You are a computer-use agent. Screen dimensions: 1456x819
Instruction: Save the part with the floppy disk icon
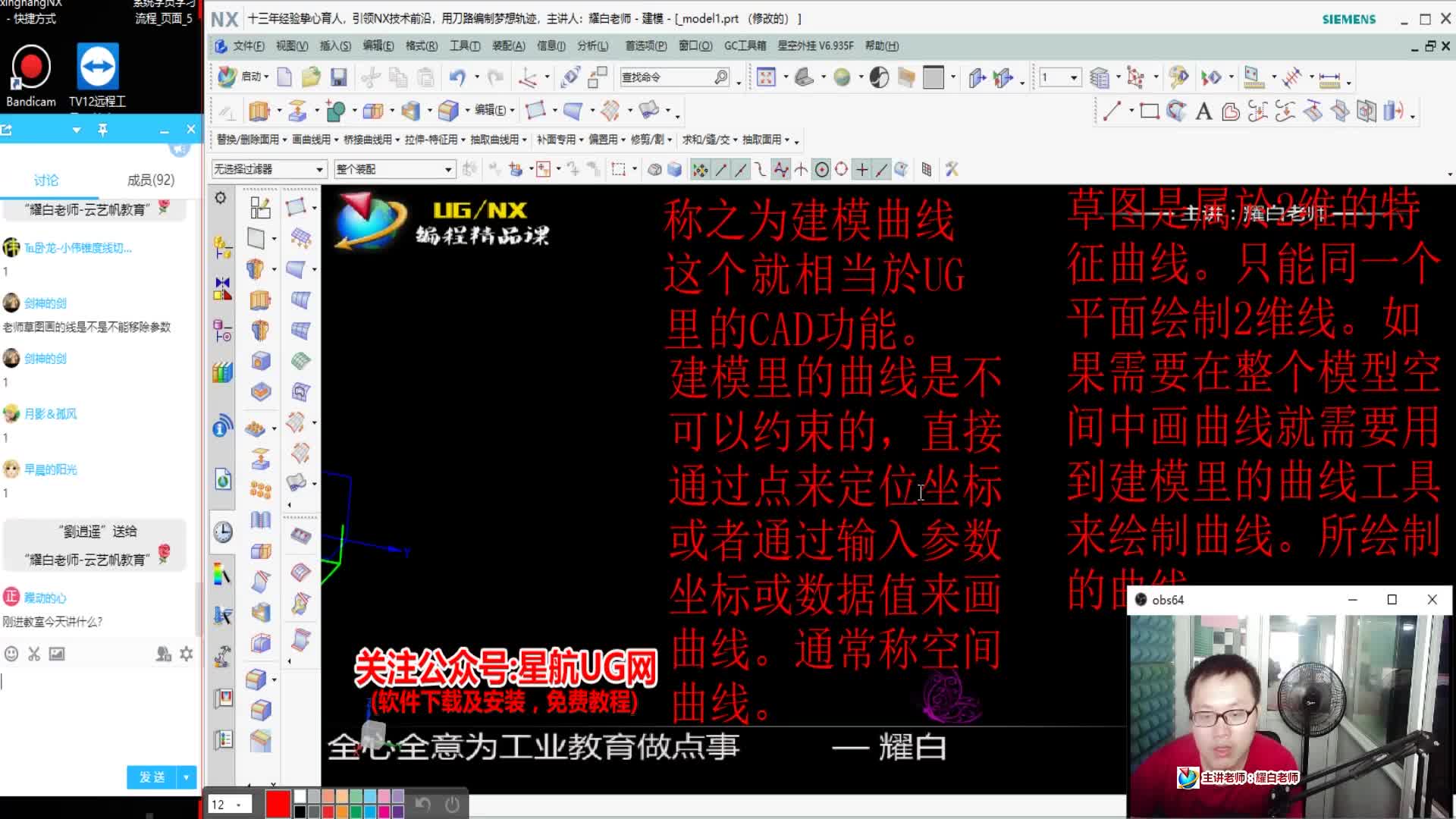pyautogui.click(x=338, y=77)
